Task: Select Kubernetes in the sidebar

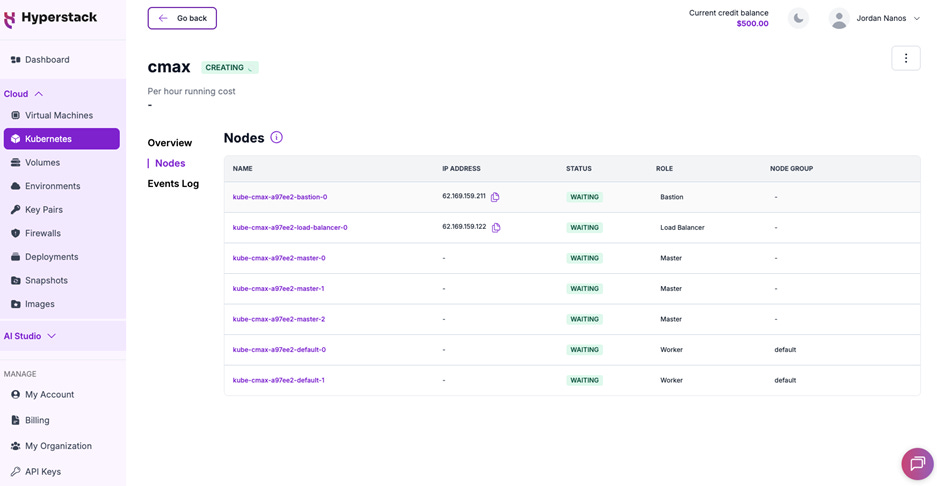Action: [62, 139]
